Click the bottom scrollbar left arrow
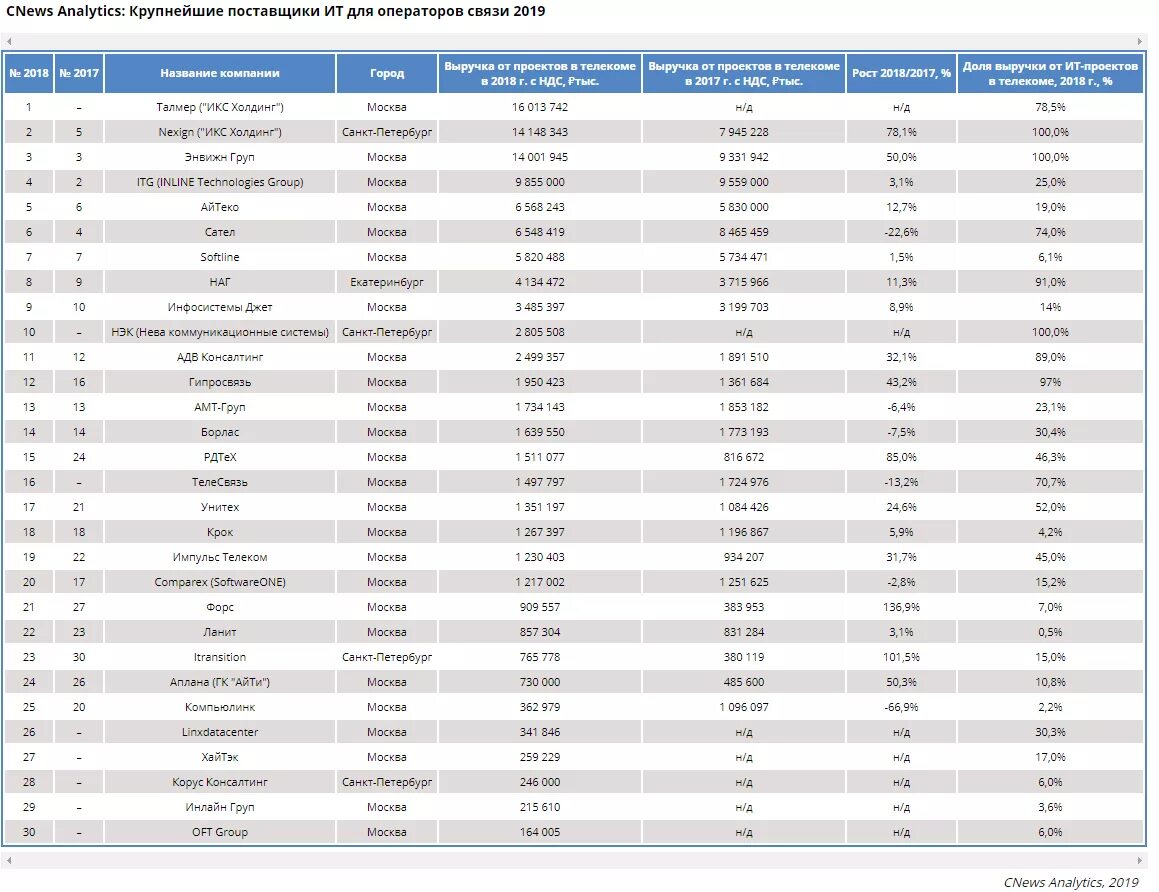 (9, 860)
